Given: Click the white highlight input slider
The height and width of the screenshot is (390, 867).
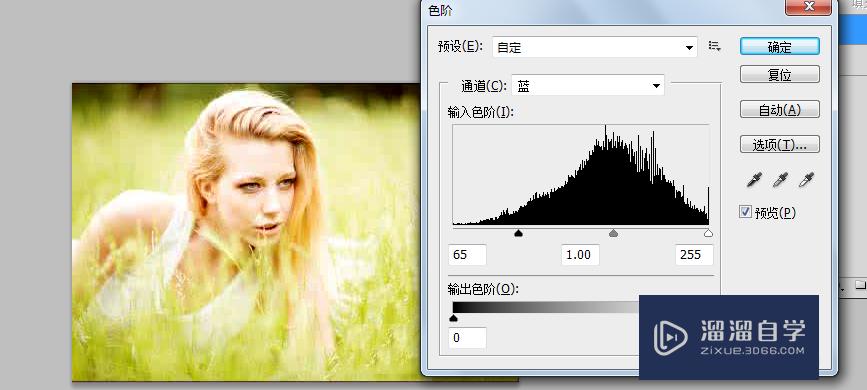Looking at the screenshot, I should (x=708, y=233).
